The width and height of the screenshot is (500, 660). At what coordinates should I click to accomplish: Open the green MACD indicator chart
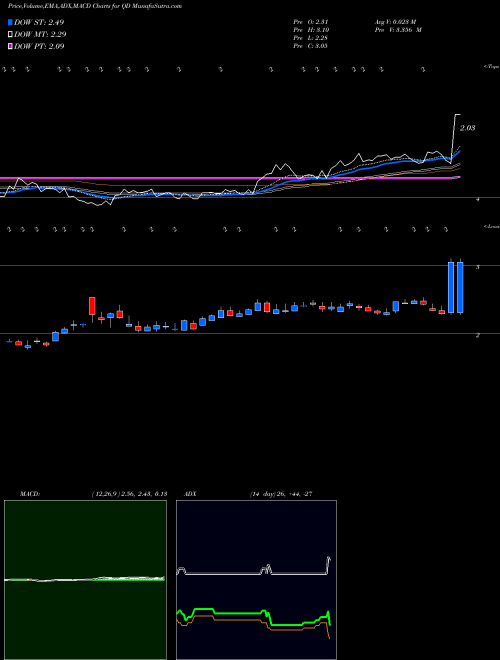pos(85,580)
